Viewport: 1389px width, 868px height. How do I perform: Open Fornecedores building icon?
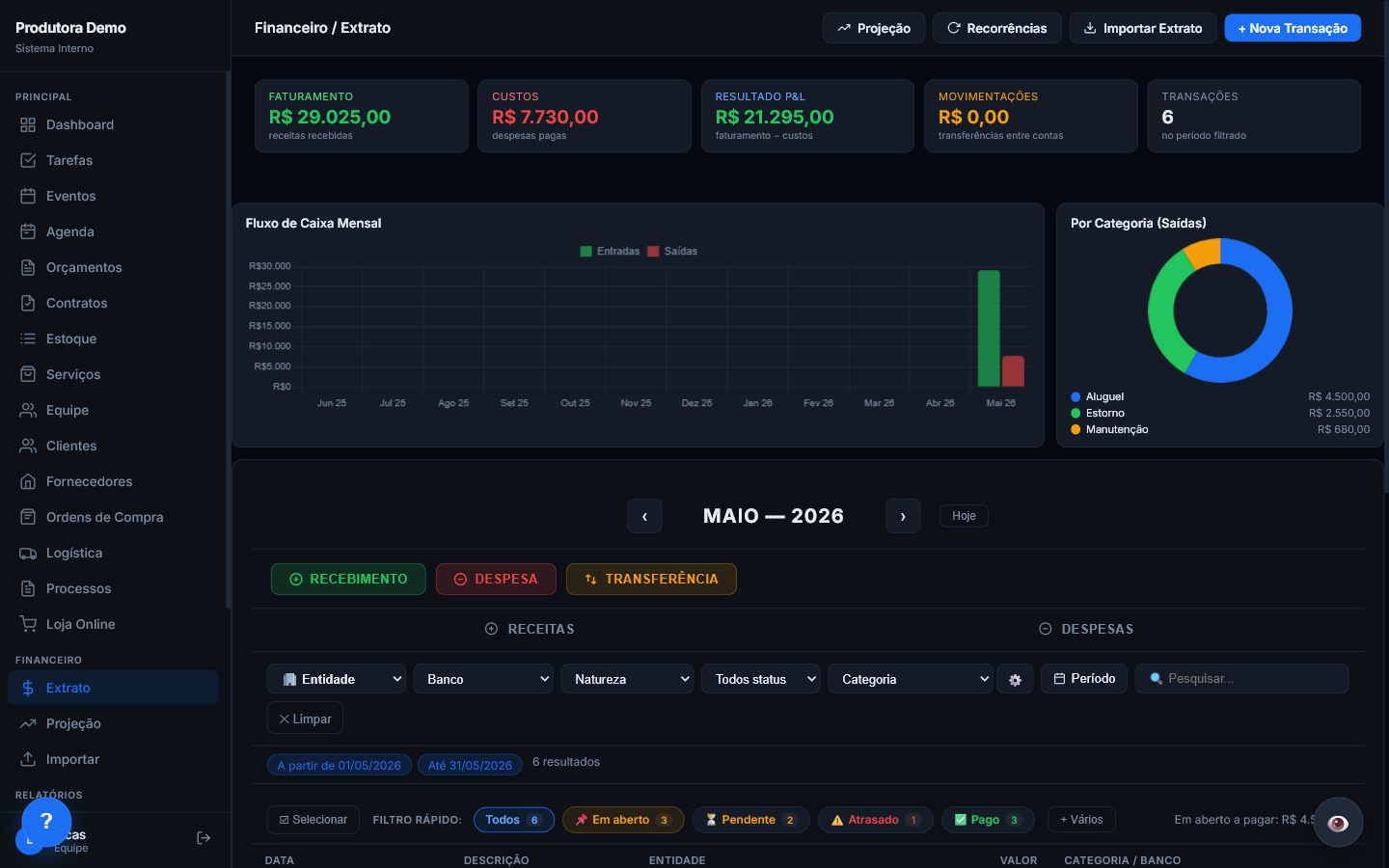coord(28,481)
